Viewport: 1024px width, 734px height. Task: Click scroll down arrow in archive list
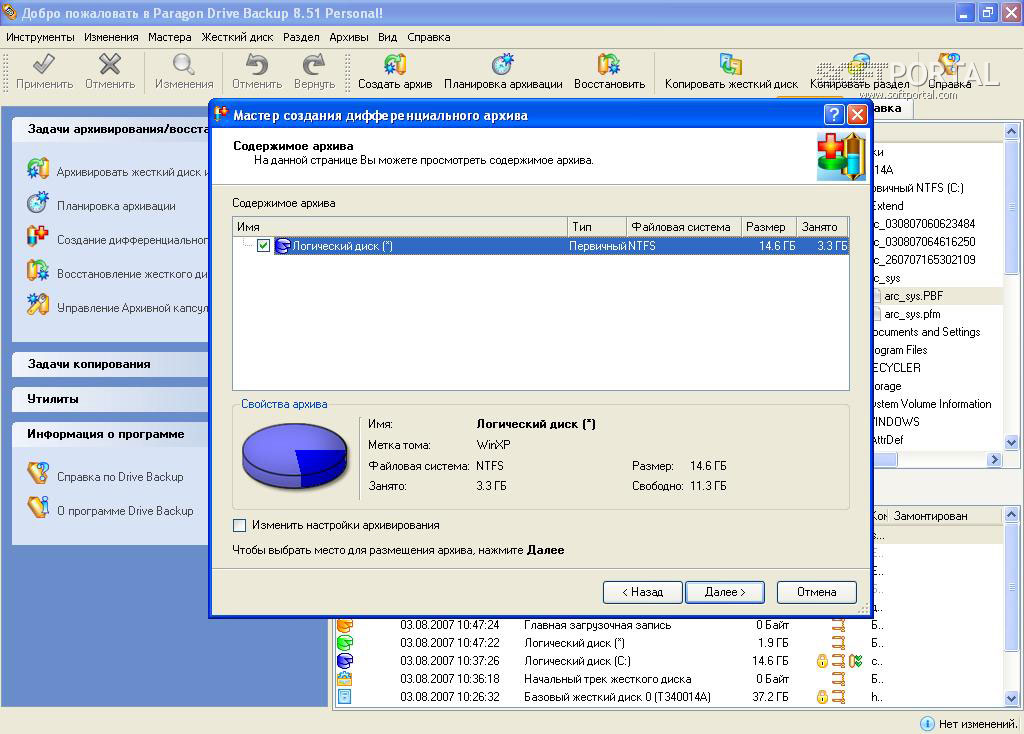click(1011, 698)
